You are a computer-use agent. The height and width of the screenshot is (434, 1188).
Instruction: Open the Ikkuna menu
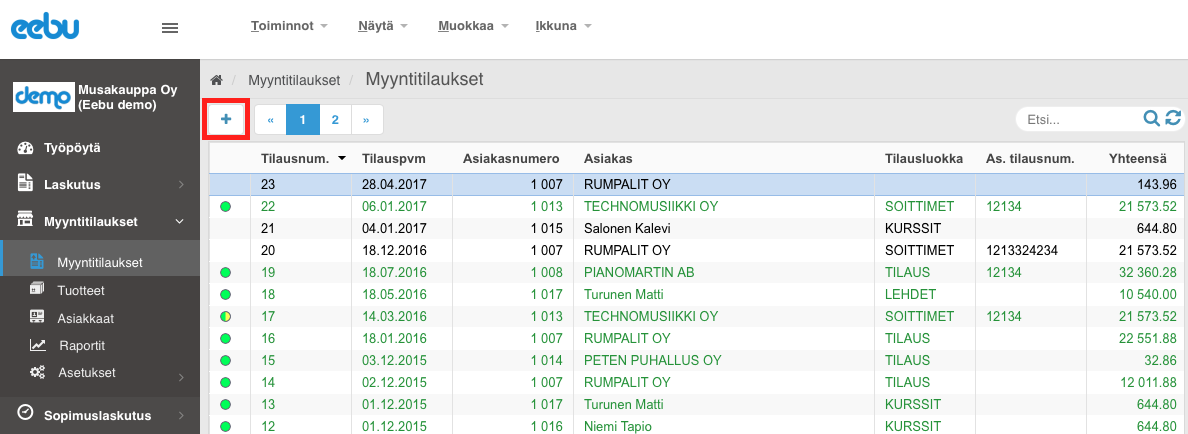click(563, 26)
